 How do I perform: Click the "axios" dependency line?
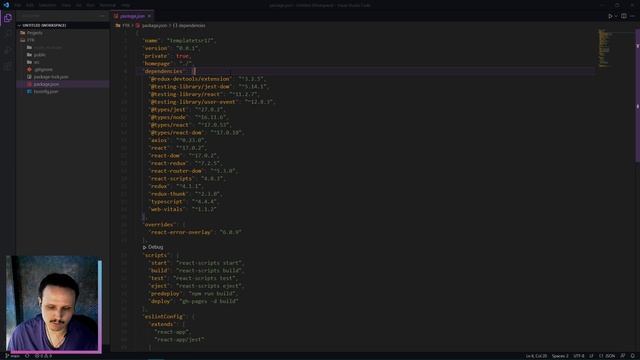pyautogui.click(x=178, y=140)
